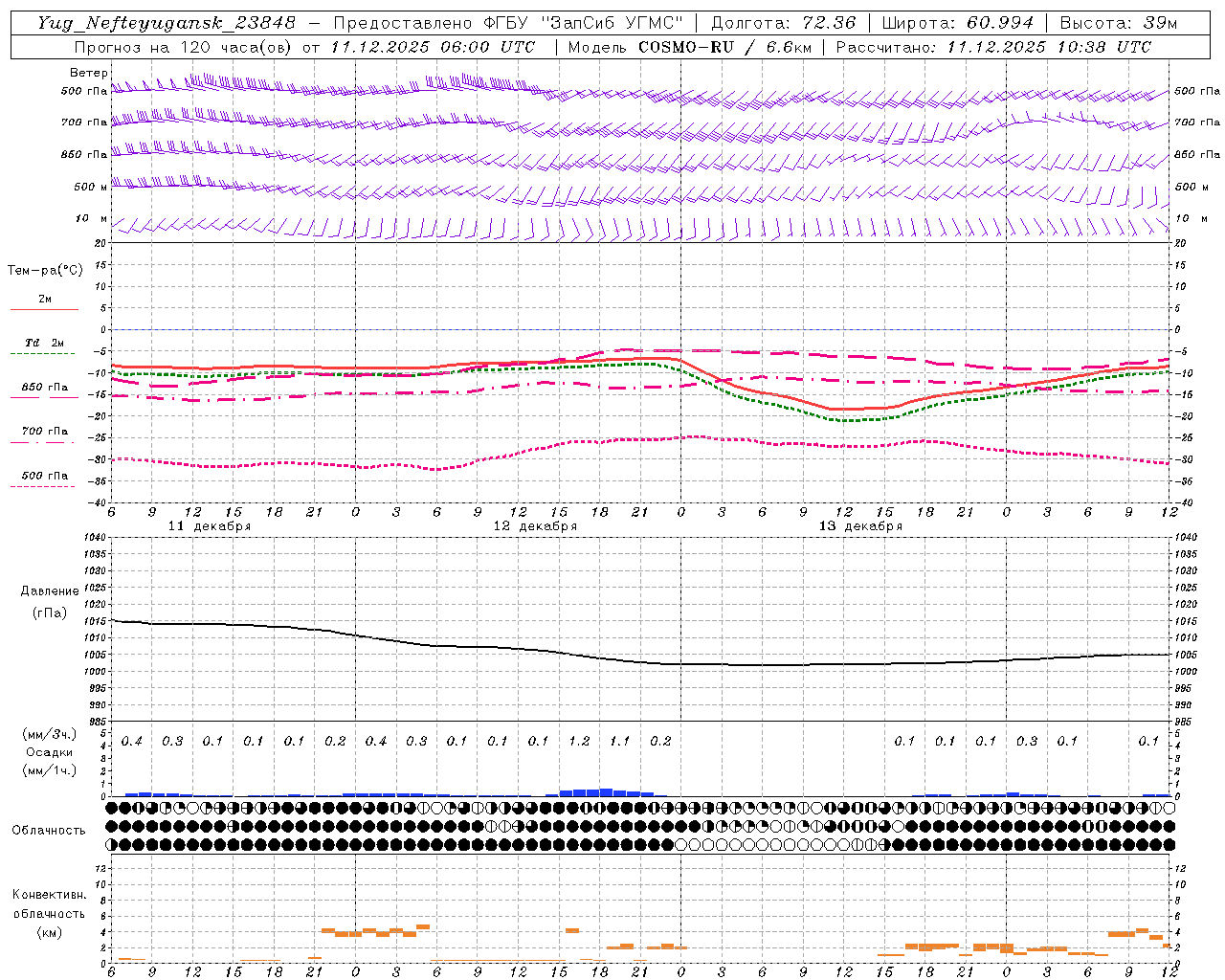1225x980 pixels.
Task: Click the forecast start time '11.12.2025 06:00 UTC'
Action: (433, 47)
